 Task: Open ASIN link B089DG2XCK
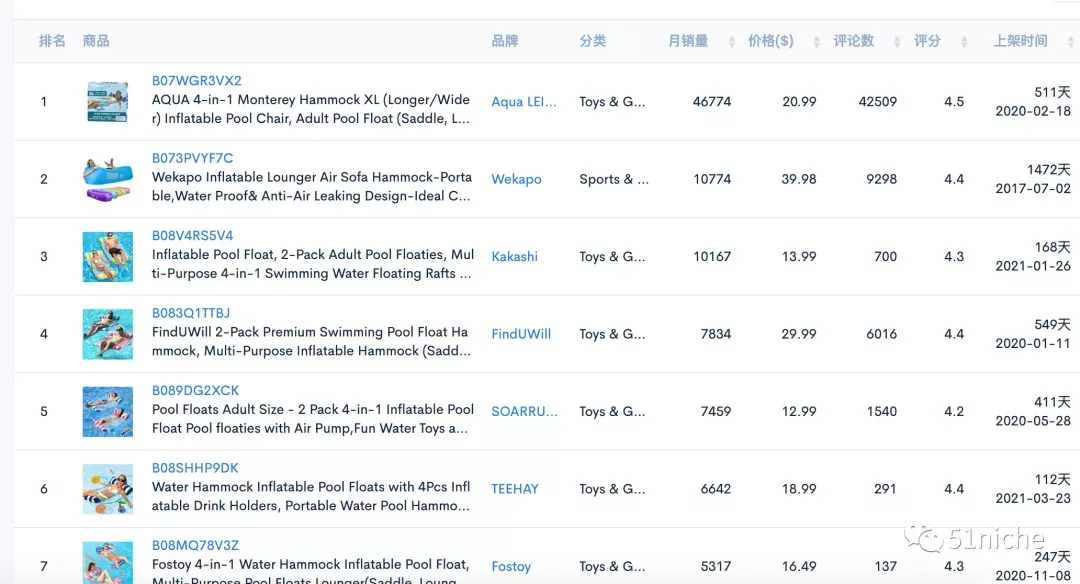click(196, 390)
